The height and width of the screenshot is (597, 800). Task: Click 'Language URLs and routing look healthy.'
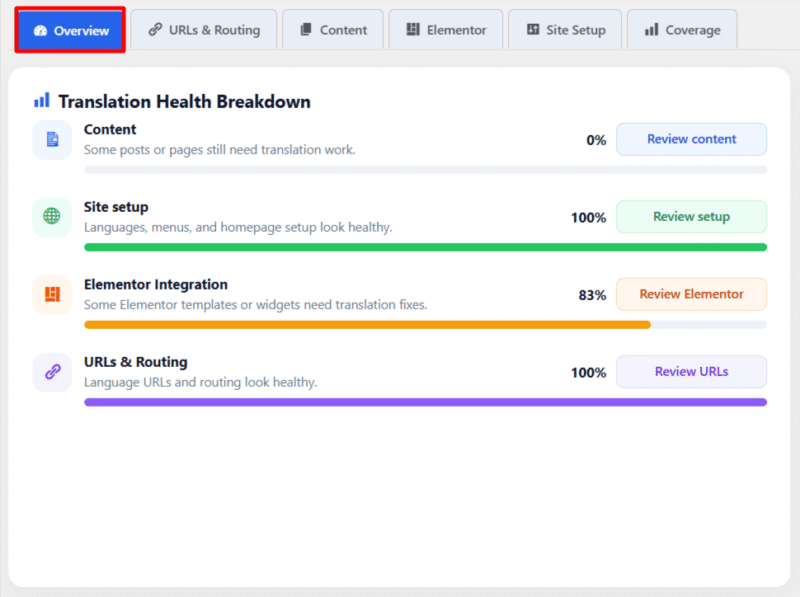(x=201, y=383)
